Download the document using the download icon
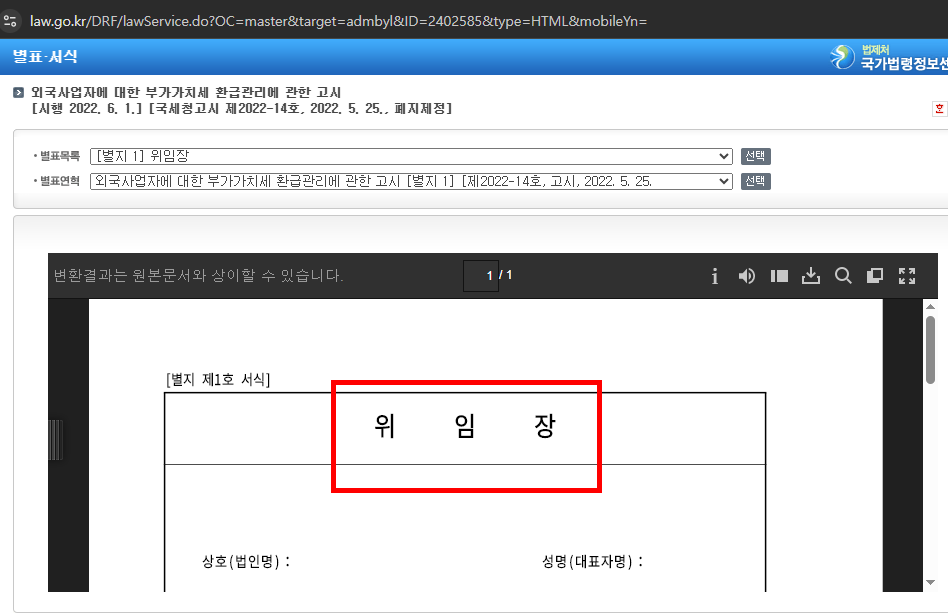The image size is (948, 616). click(811, 276)
